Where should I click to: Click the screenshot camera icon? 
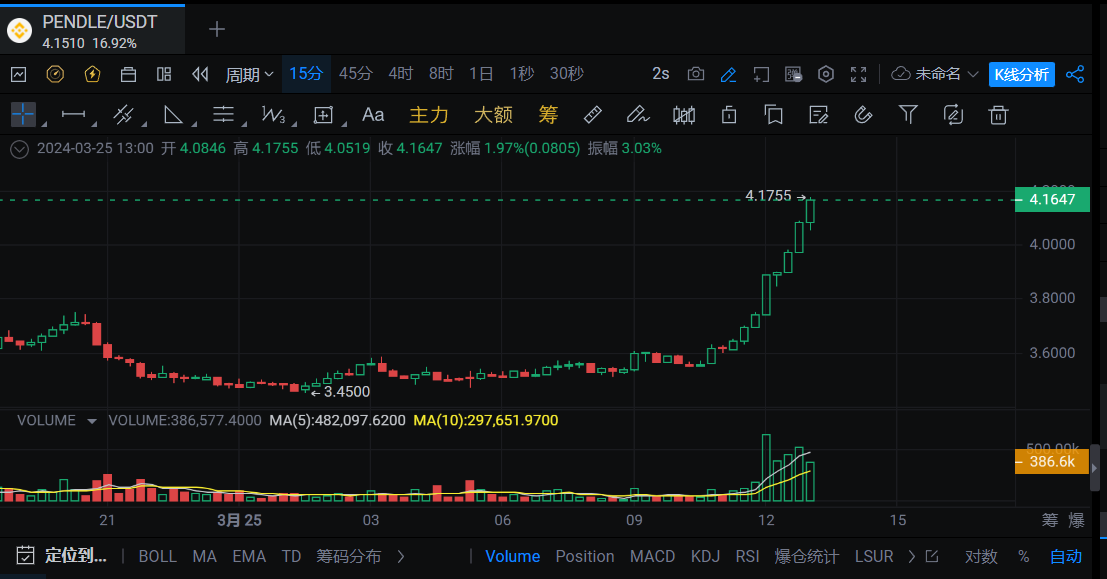click(696, 74)
